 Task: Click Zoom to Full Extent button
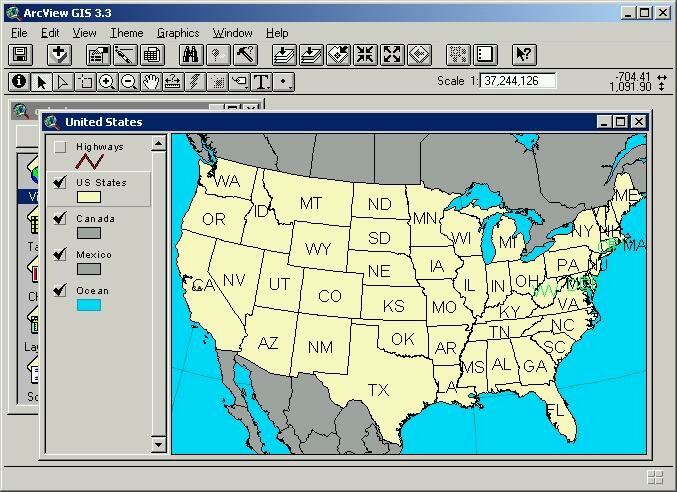(x=284, y=55)
